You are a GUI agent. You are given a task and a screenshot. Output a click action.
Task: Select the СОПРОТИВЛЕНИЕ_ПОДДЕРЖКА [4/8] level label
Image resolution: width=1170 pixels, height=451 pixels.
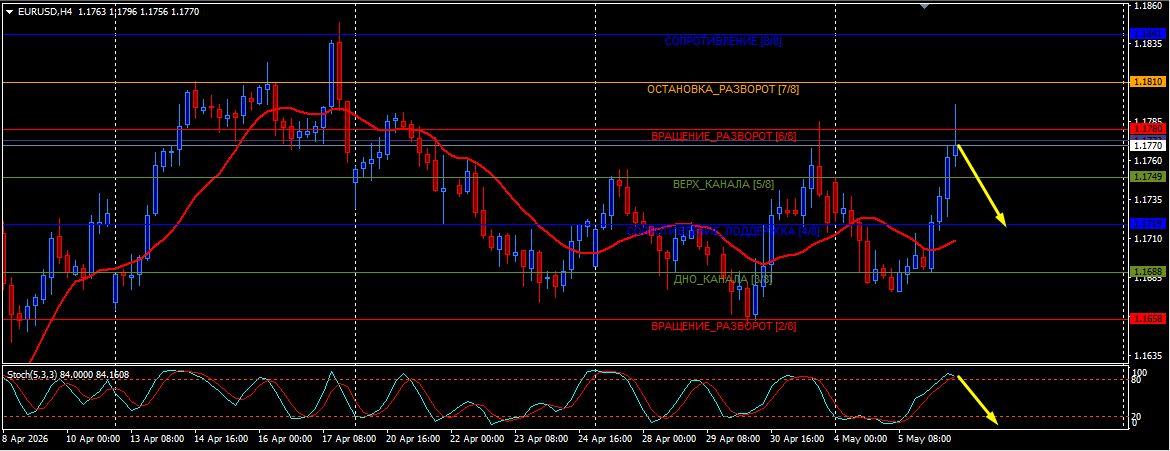pyautogui.click(x=723, y=231)
